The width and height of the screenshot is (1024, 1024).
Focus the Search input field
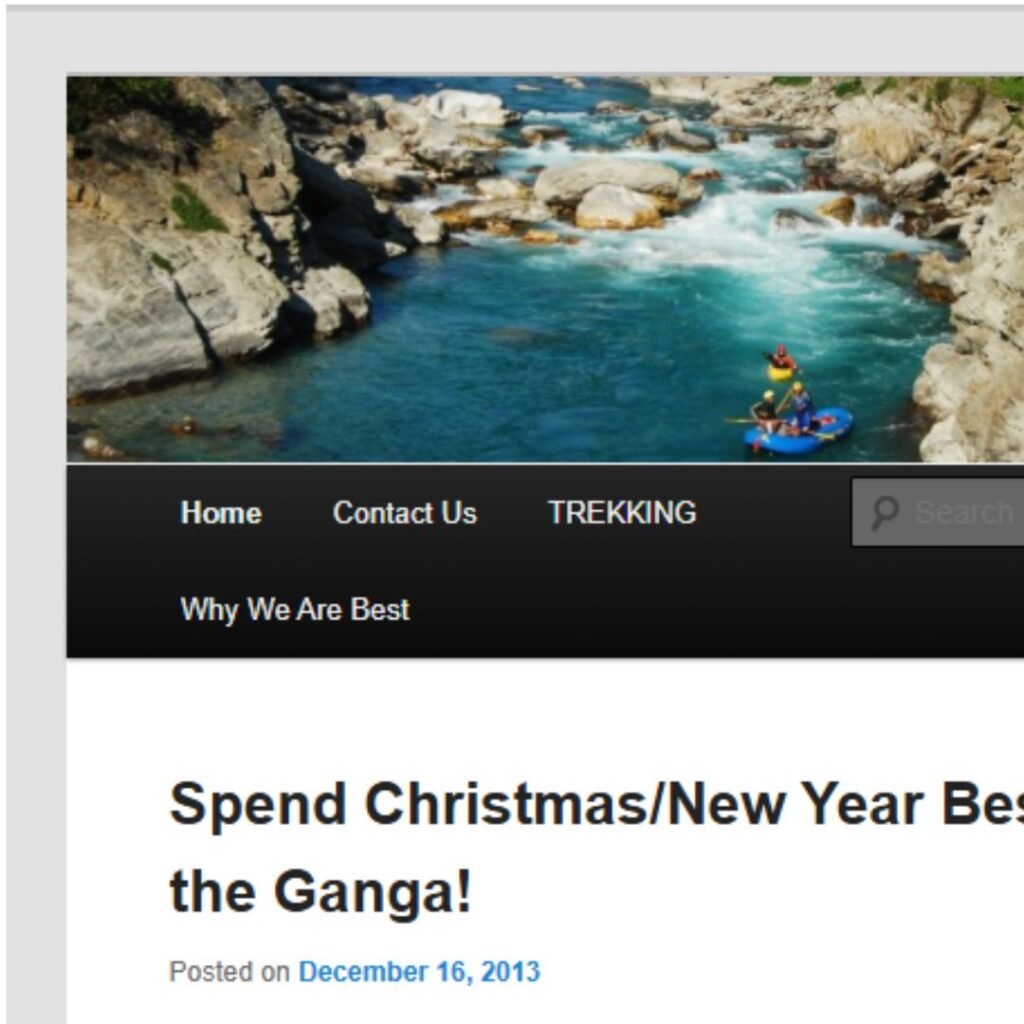click(938, 513)
